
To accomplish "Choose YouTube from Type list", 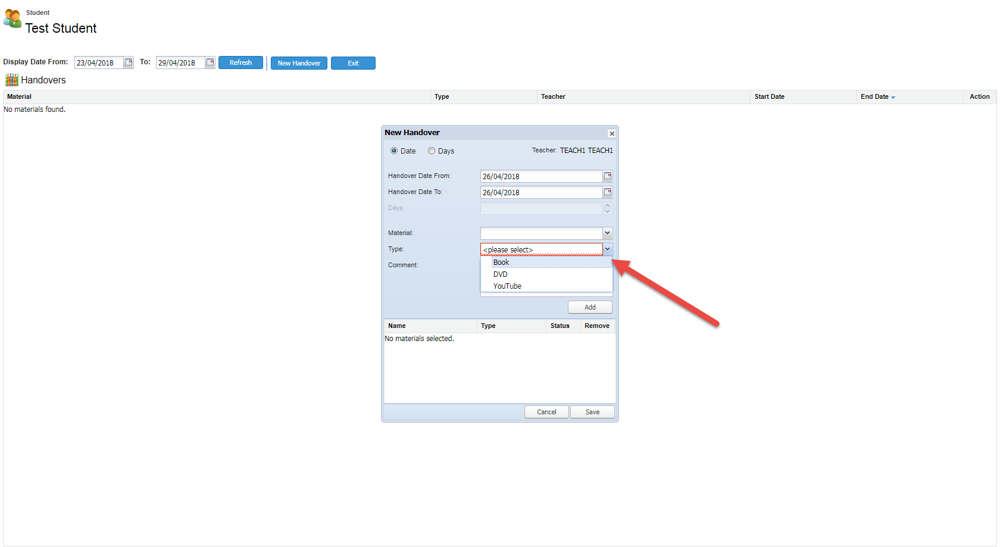I will pyautogui.click(x=507, y=286).
